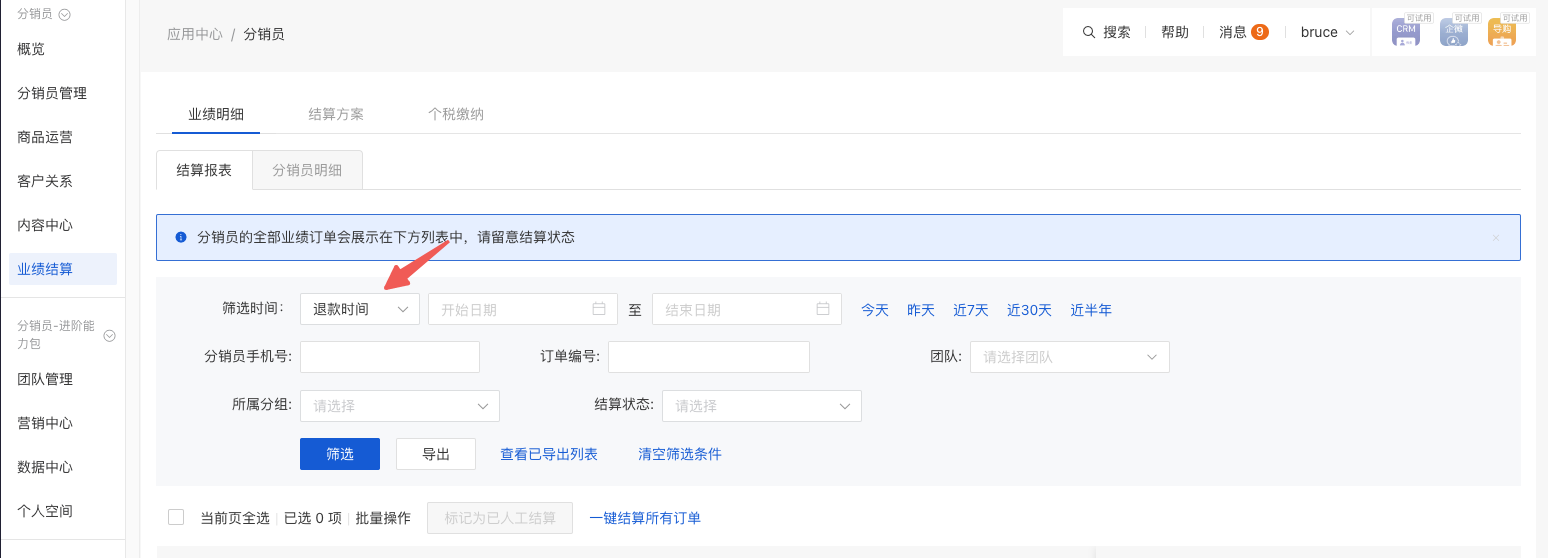The width and height of the screenshot is (1548, 558).
Task: Click the 导出 button
Action: point(436,454)
